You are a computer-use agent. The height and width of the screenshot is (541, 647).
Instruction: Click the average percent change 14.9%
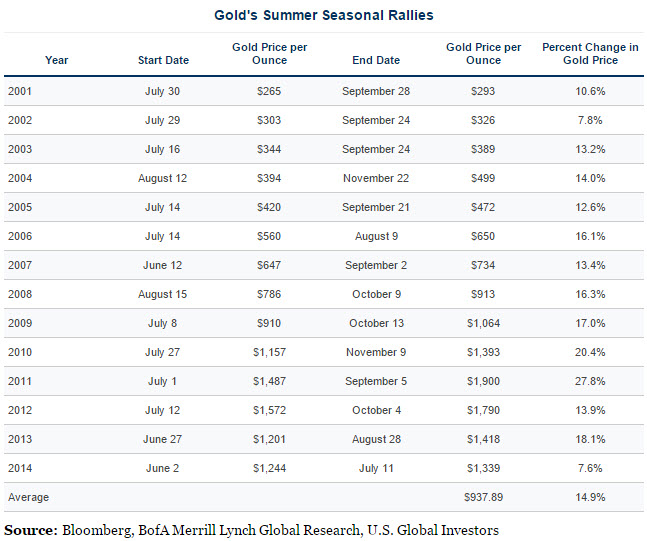[x=590, y=497]
